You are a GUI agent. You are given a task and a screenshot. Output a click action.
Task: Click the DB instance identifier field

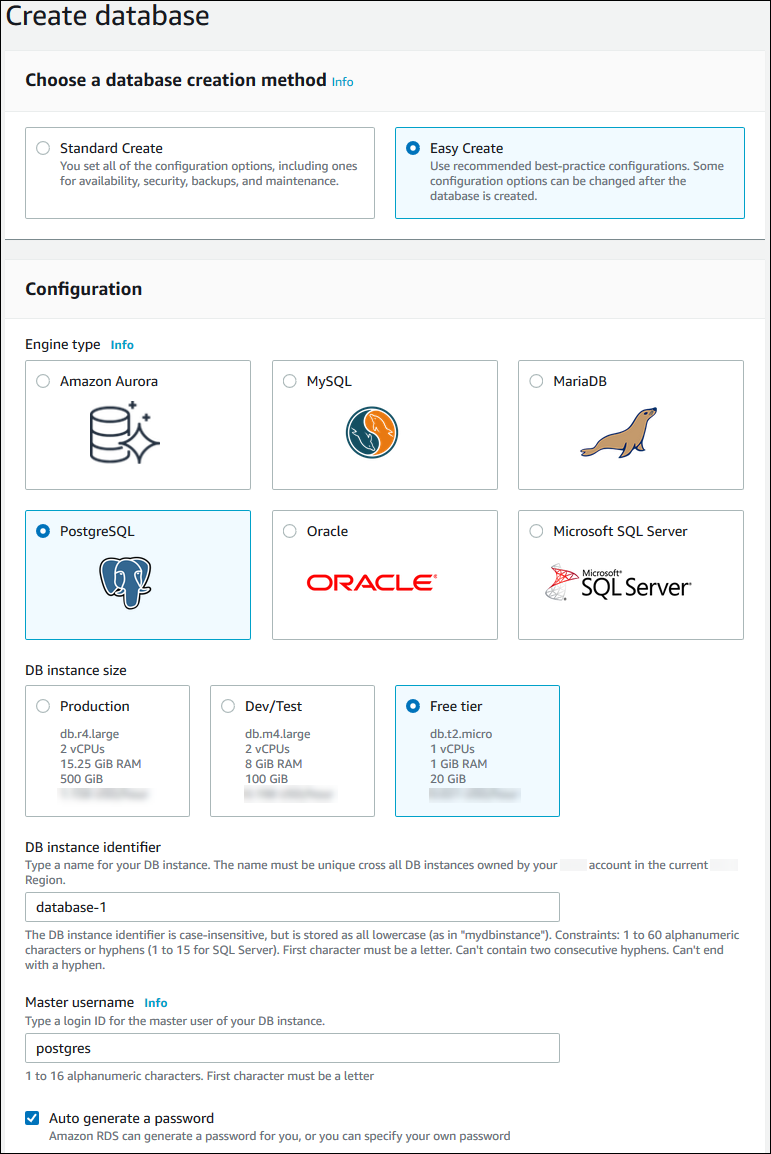click(292, 907)
